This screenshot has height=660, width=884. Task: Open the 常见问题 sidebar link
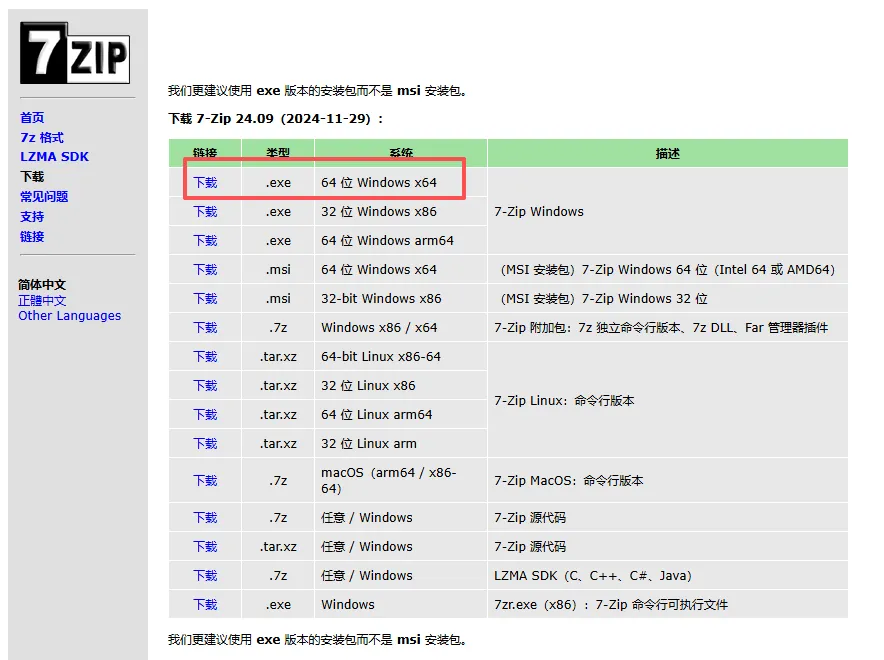44,196
